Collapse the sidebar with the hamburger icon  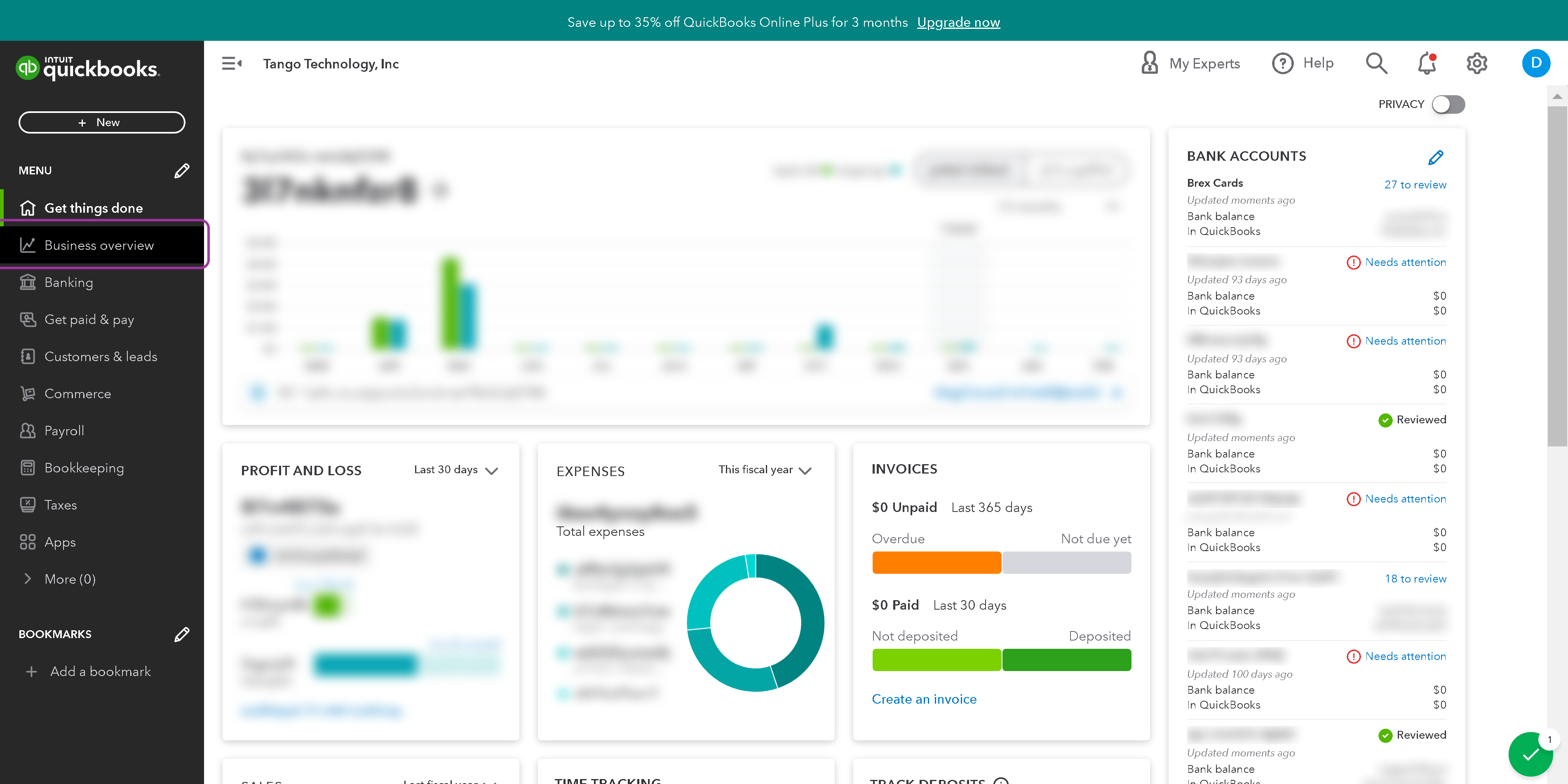pyautogui.click(x=231, y=63)
